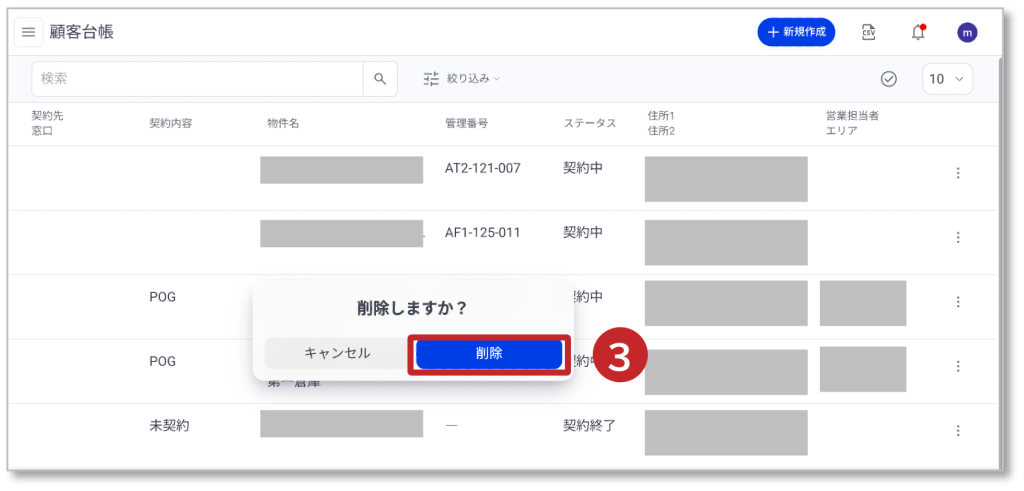This screenshot has height=491, width=1024.
Task: Select the row with management number AT2-121-007
Action: click(482, 168)
